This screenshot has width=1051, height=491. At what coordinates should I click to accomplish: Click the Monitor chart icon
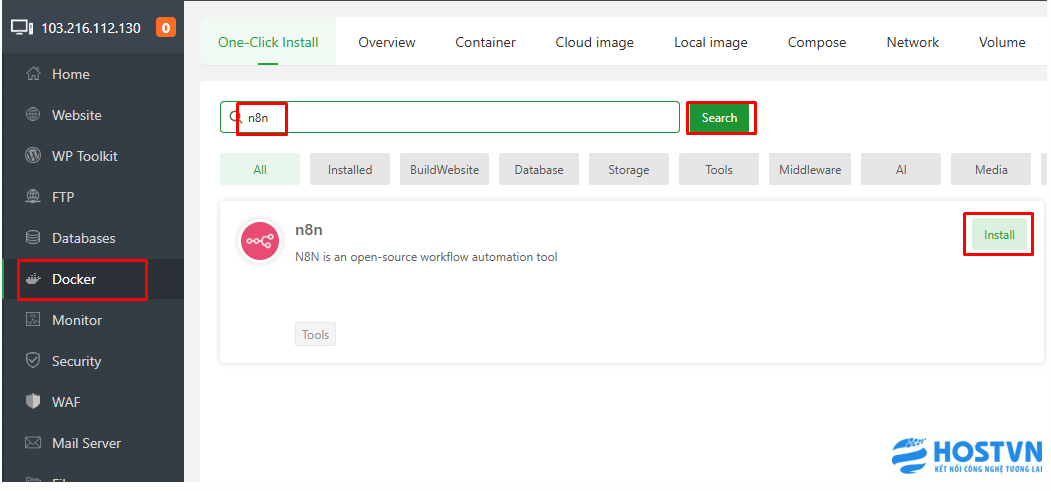tap(32, 320)
